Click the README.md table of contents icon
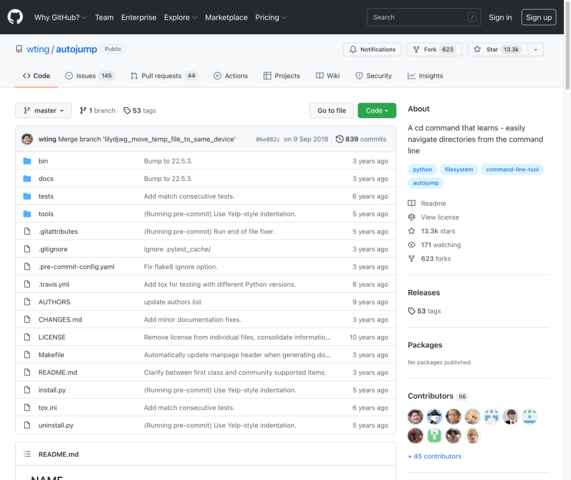This screenshot has width=571, height=480. (x=27, y=454)
